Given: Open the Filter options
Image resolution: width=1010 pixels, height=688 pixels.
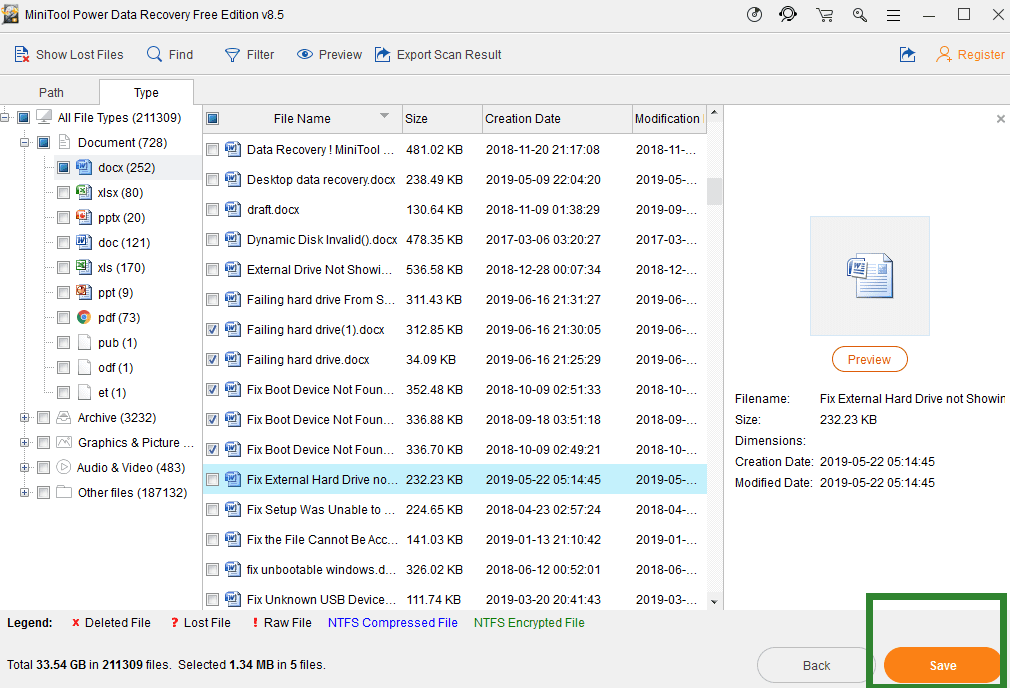Looking at the screenshot, I should (248, 54).
